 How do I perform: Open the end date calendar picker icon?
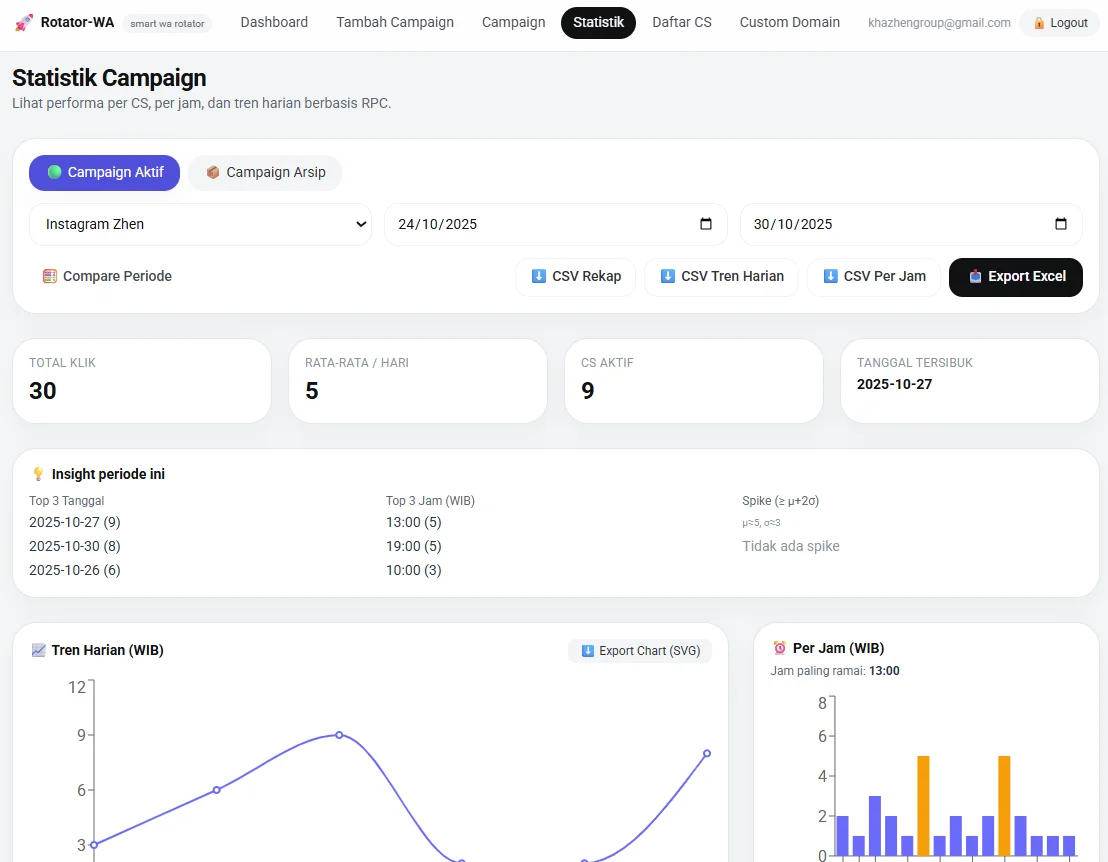[1061, 224]
